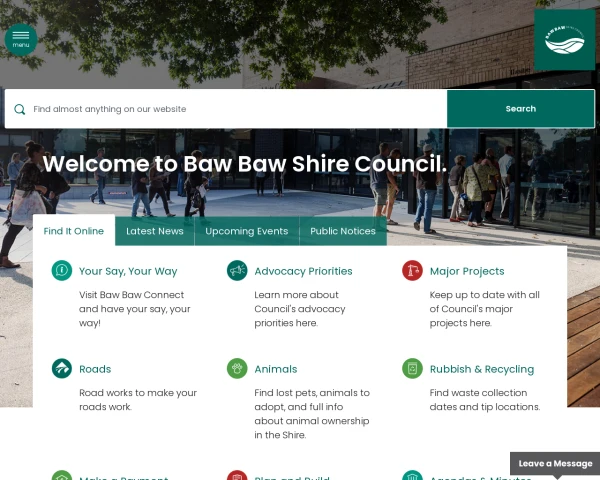
Task: Open the Animals link
Action: coord(276,369)
